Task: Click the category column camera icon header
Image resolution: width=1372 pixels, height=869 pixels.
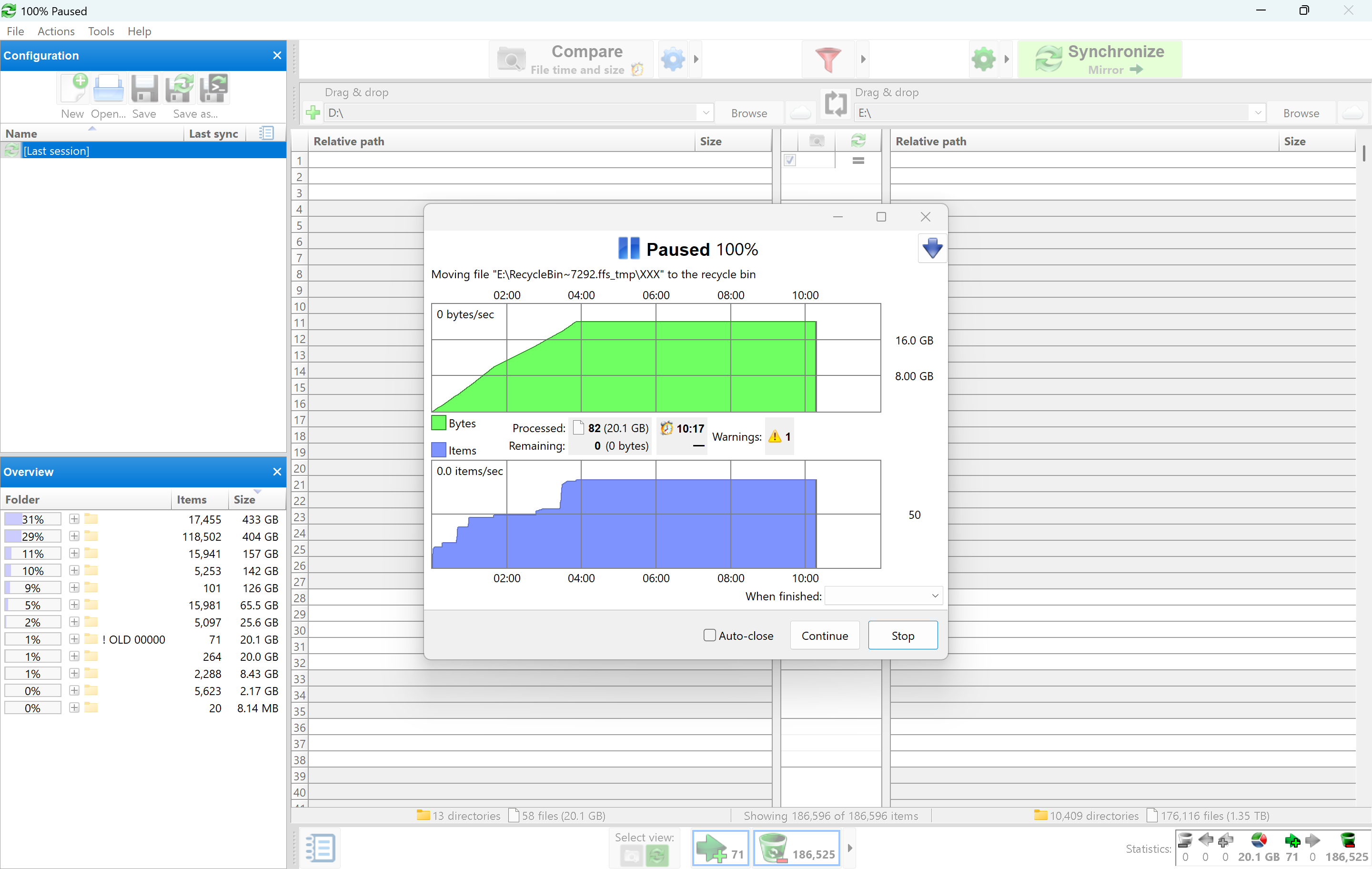Action: coord(817,141)
